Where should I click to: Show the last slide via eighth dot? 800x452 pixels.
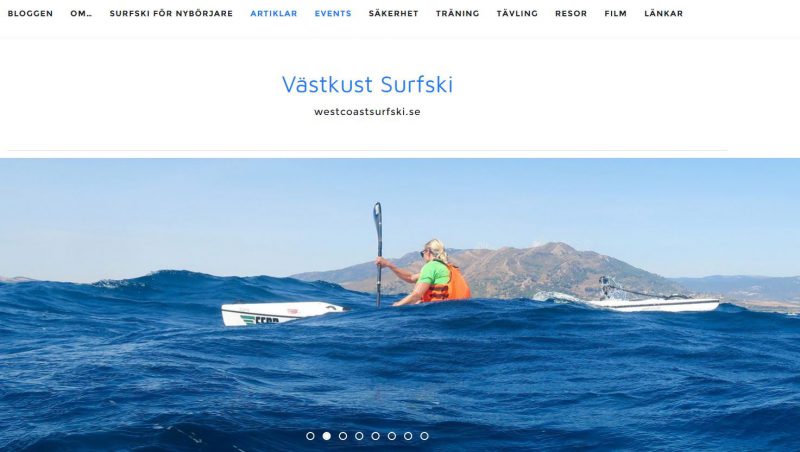[424, 436]
